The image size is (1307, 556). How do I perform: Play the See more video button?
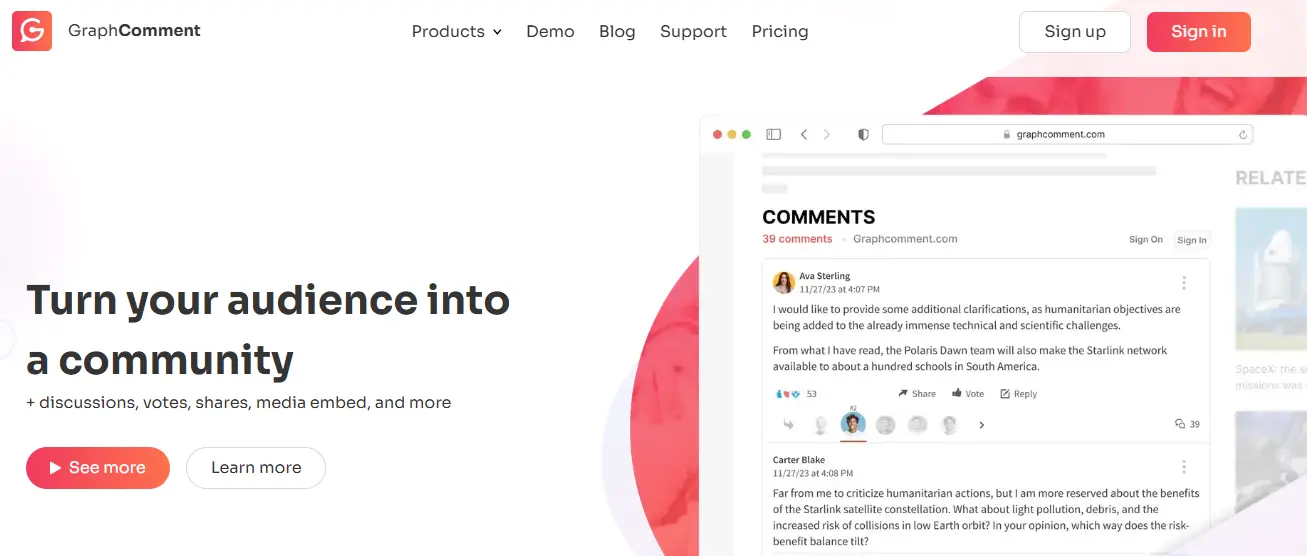[x=98, y=468]
